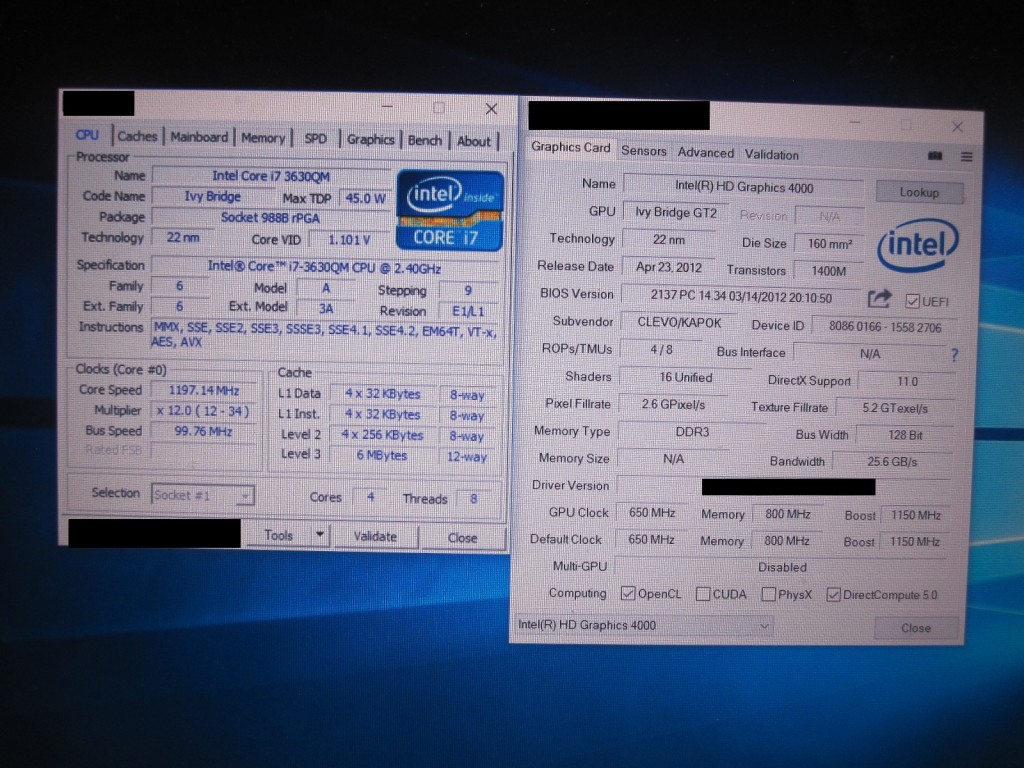Switch to the CPU tab in CPU-Z
Image resolution: width=1024 pixels, height=768 pixels.
(x=87, y=135)
